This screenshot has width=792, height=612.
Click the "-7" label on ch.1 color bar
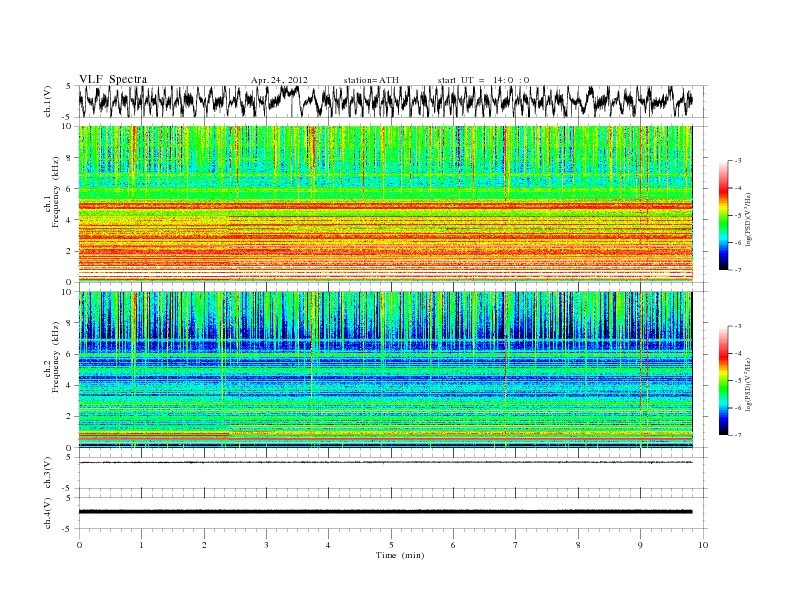(x=738, y=270)
